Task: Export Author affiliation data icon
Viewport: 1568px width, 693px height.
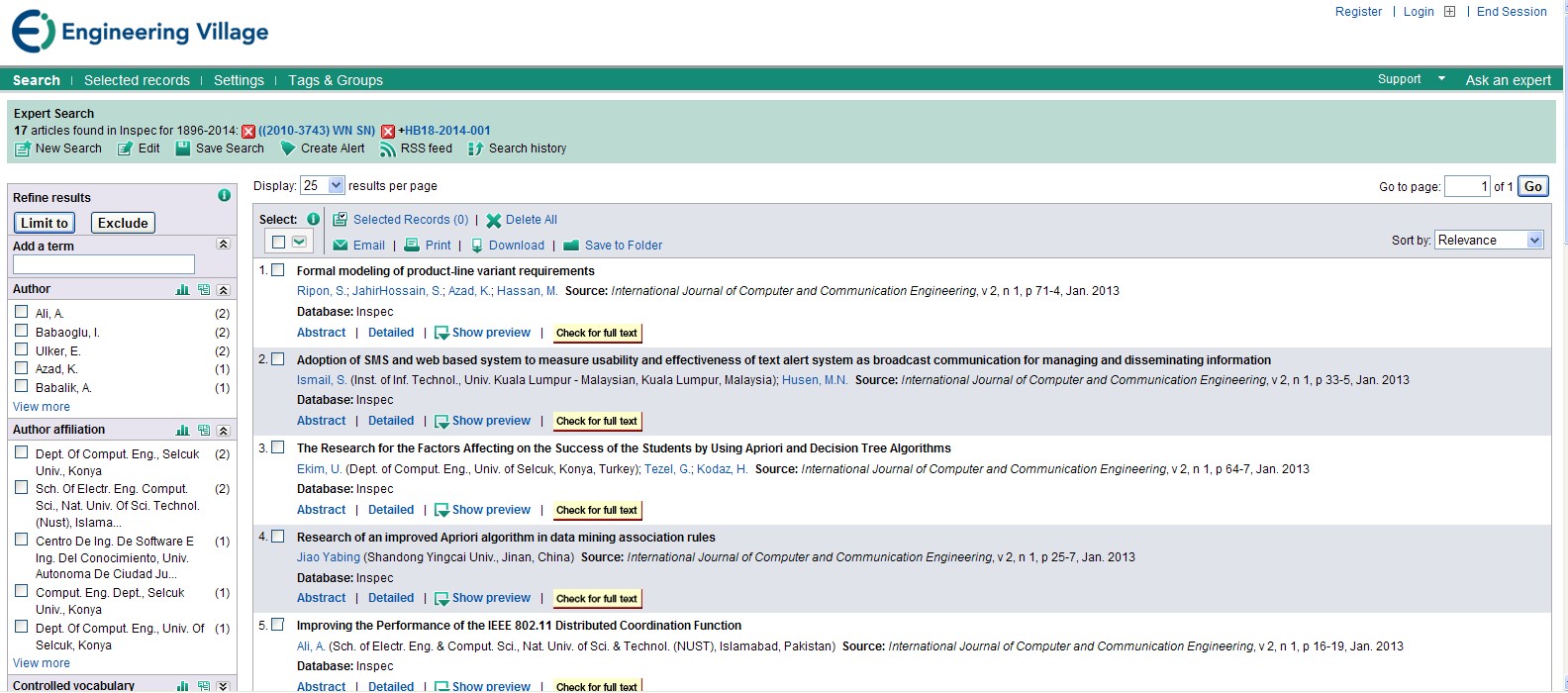Action: (204, 431)
